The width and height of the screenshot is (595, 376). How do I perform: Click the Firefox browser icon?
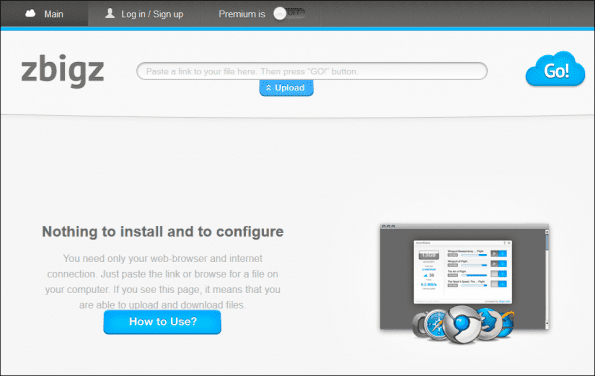[488, 323]
